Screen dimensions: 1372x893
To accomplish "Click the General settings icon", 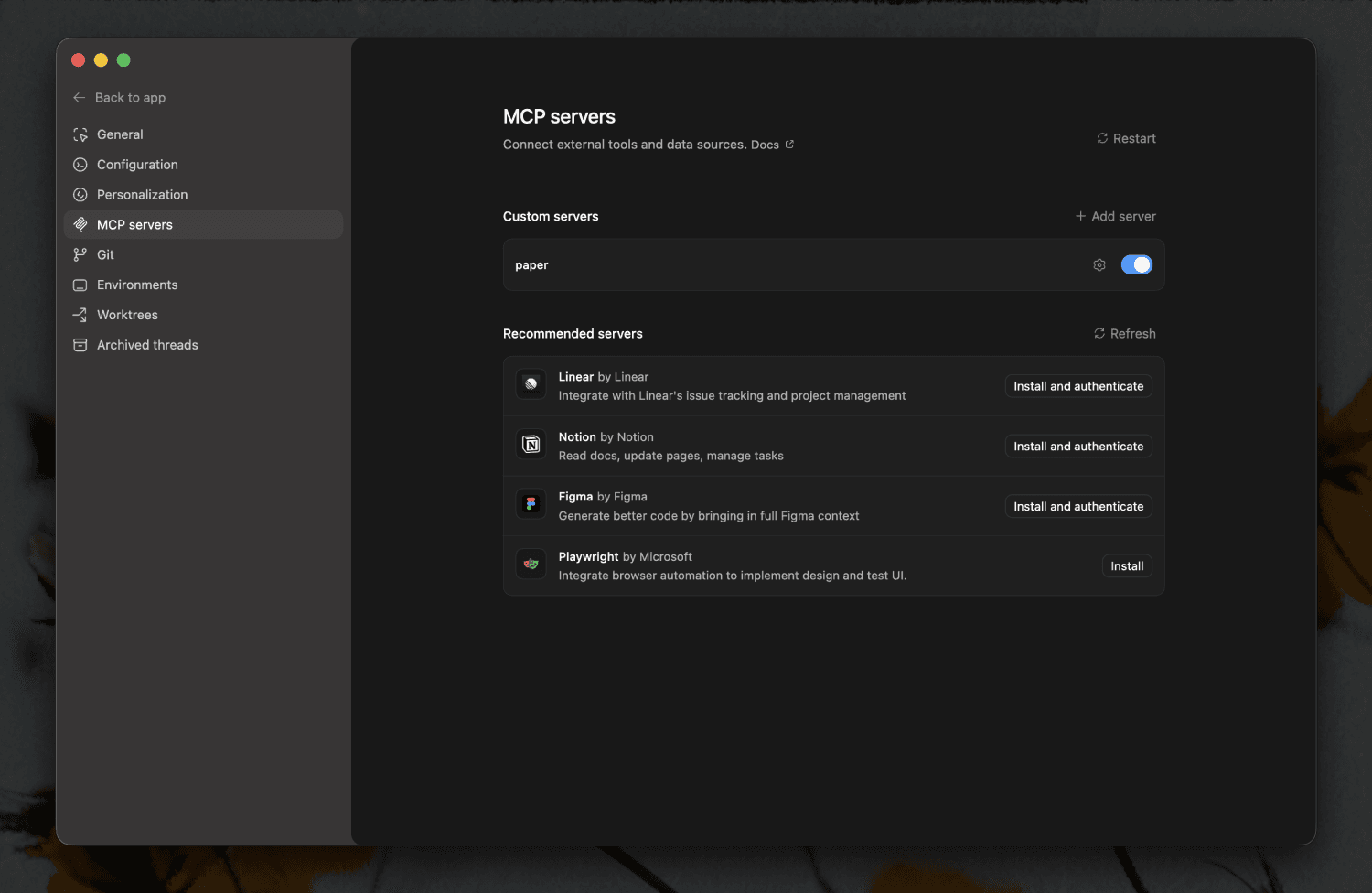I will click(80, 134).
